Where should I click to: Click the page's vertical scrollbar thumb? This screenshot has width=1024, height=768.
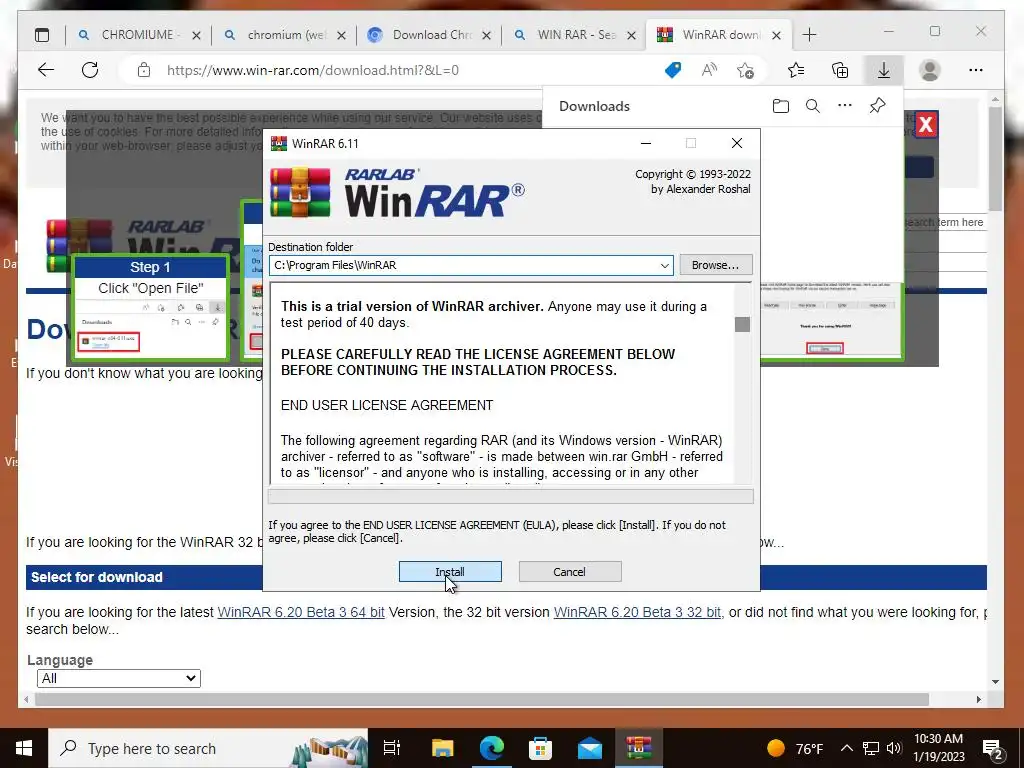pyautogui.click(x=995, y=159)
